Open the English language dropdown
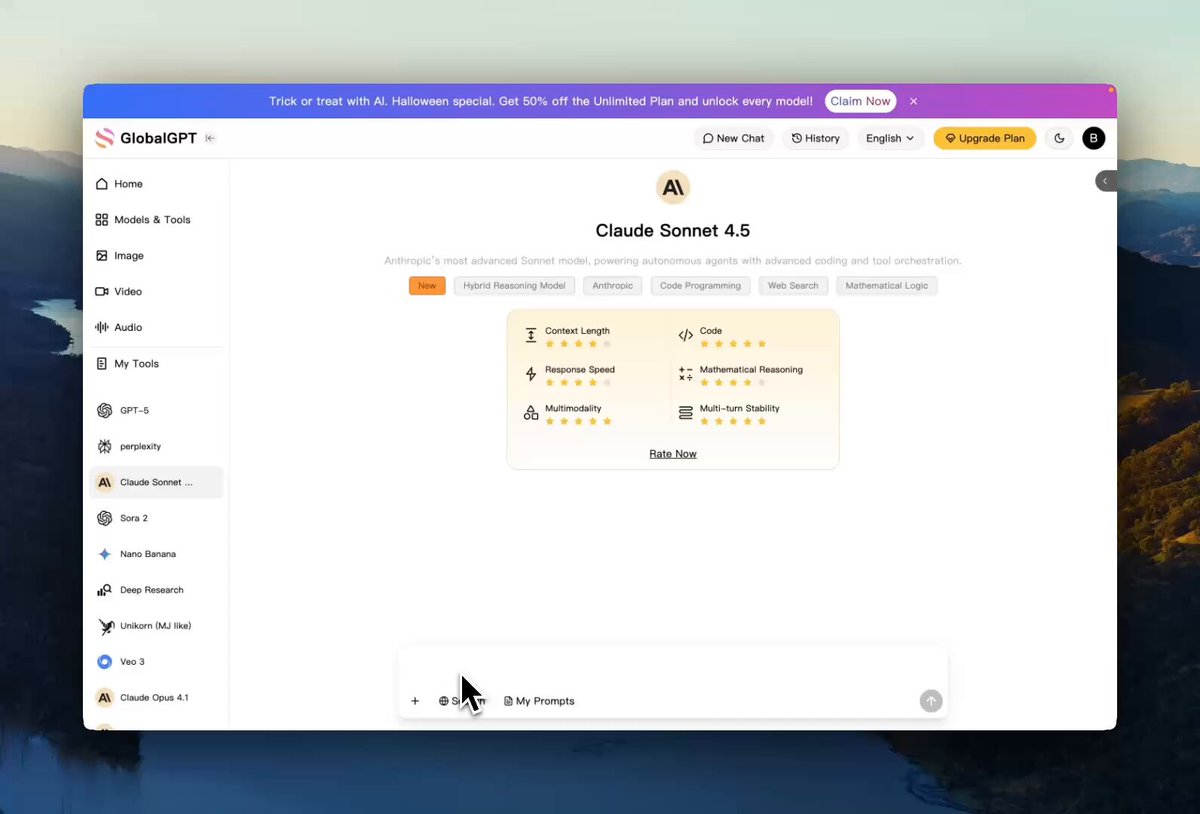This screenshot has width=1200, height=814. [890, 138]
